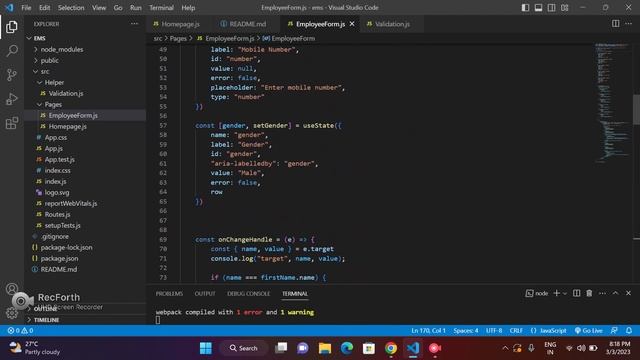Switch to the Output panel tab
The height and width of the screenshot is (360, 640).
(x=205, y=293)
